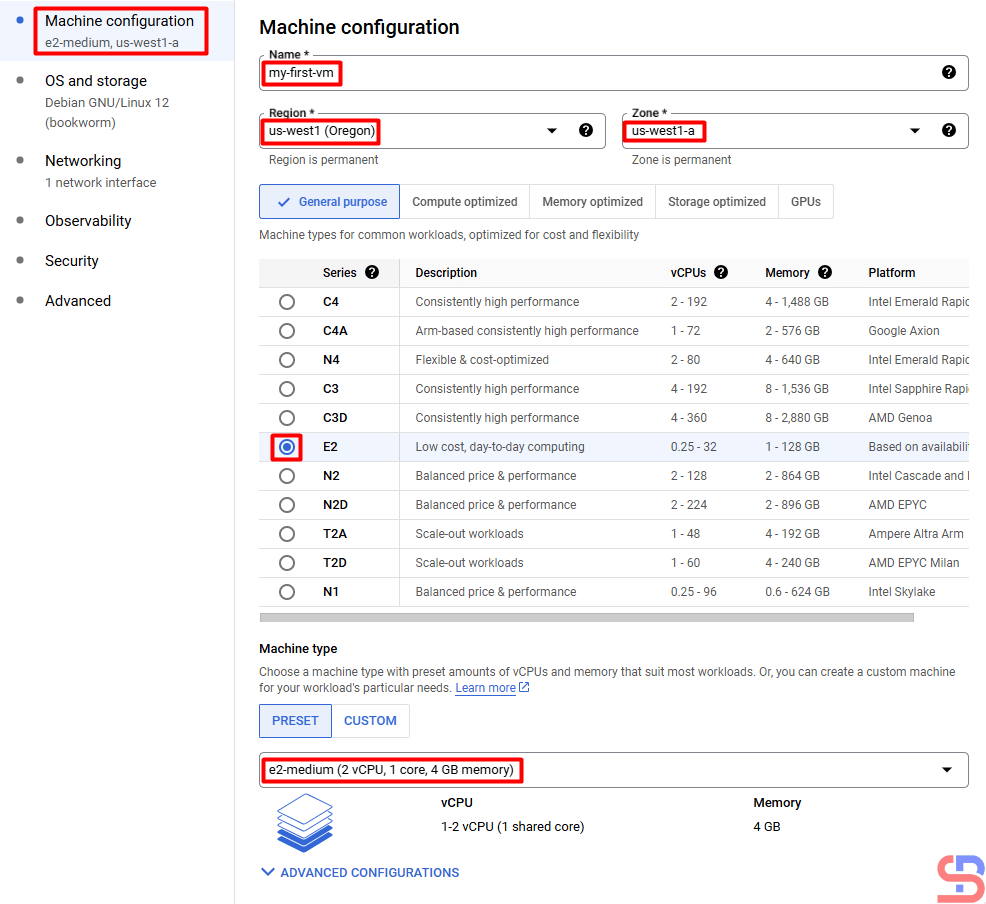This screenshot has width=986, height=904.
Task: Select the C4 series radio button
Action: coord(287,302)
